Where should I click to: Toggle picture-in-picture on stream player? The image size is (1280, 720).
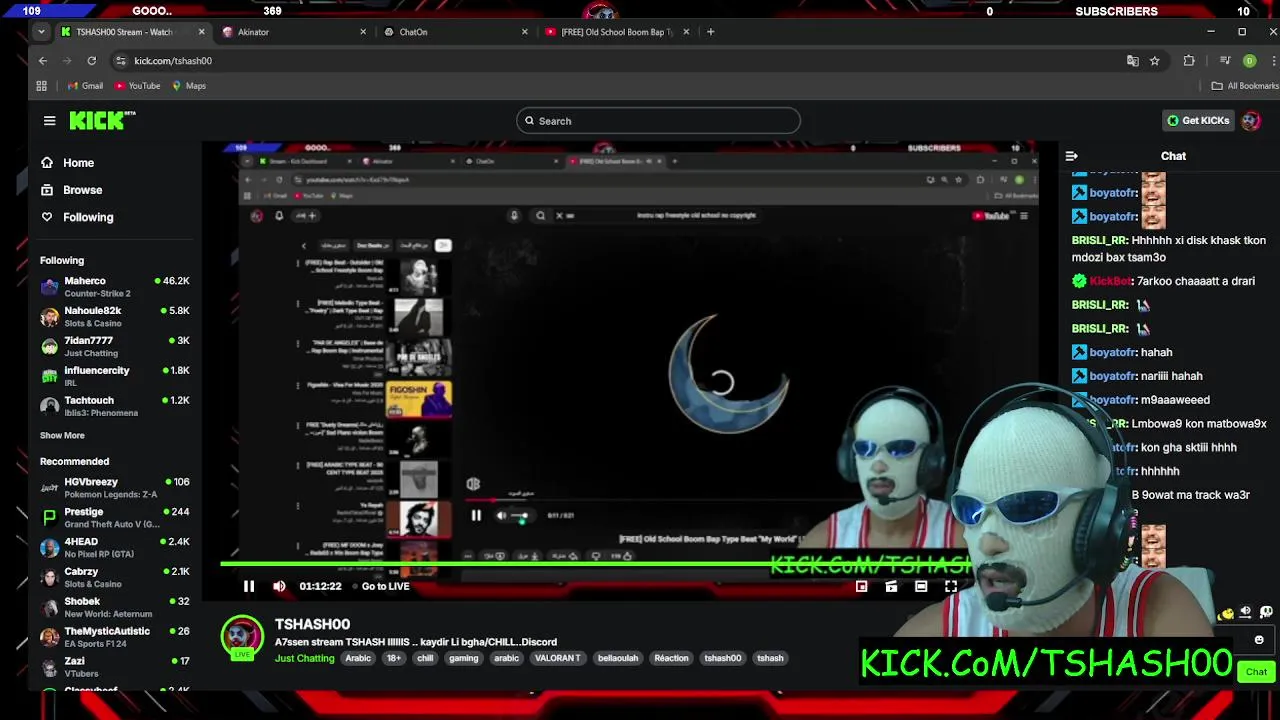pos(861,587)
